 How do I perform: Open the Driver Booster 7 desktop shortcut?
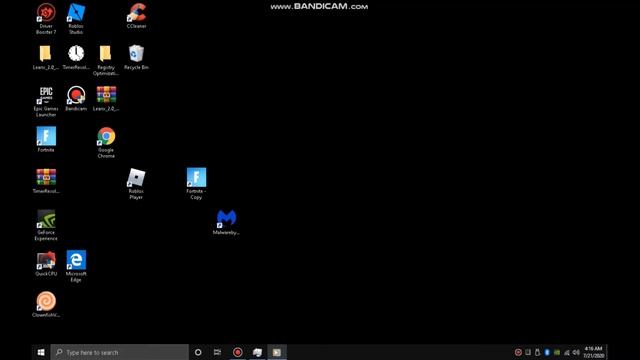tap(46, 18)
